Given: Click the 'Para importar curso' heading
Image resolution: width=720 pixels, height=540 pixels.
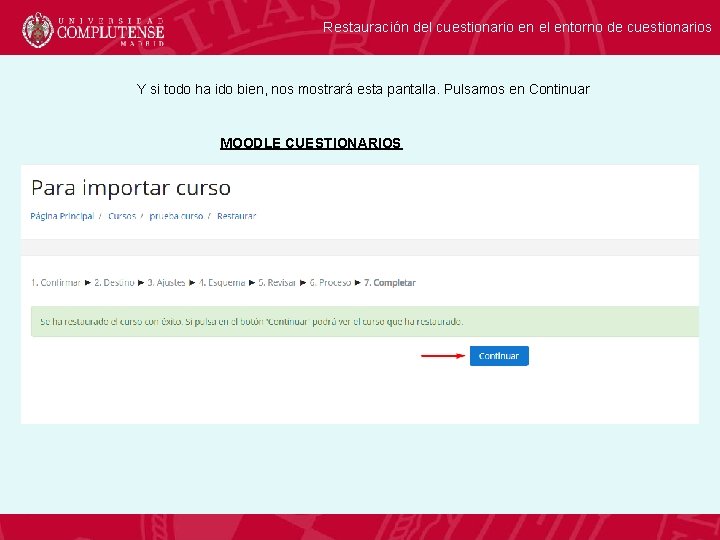Looking at the screenshot, I should pos(131,188).
